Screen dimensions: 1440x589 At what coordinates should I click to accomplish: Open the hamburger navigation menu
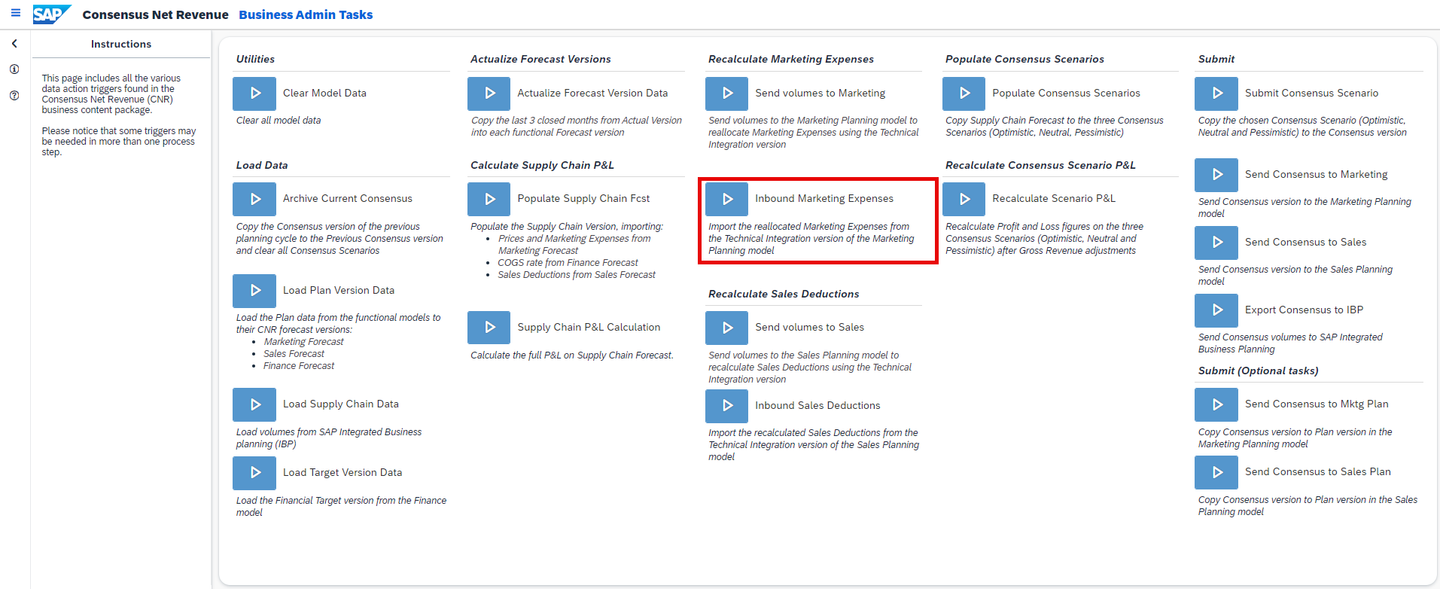point(15,14)
